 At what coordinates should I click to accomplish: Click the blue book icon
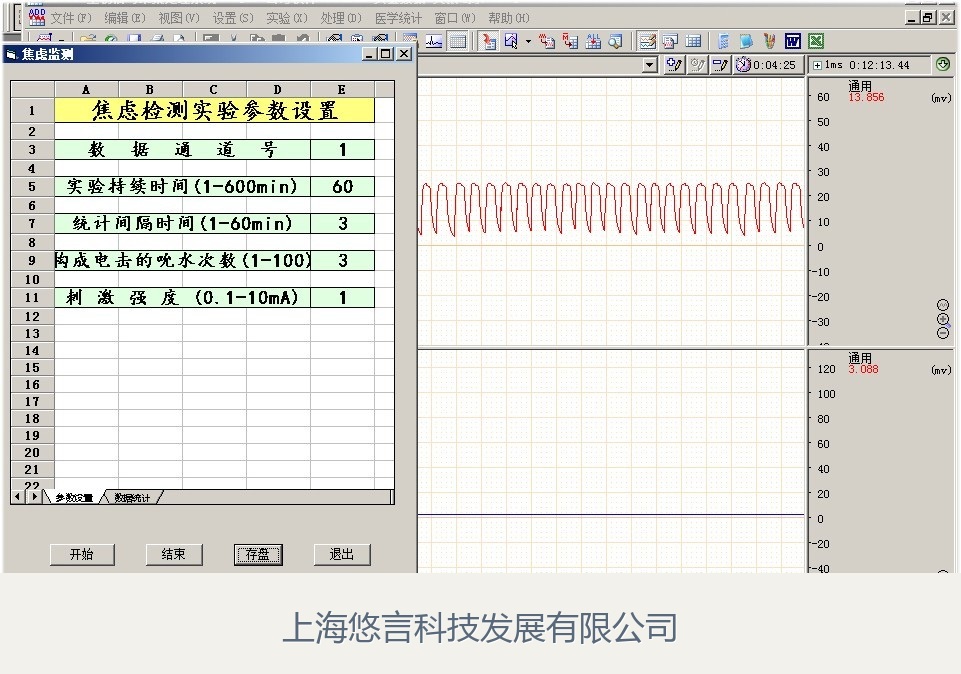[746, 42]
